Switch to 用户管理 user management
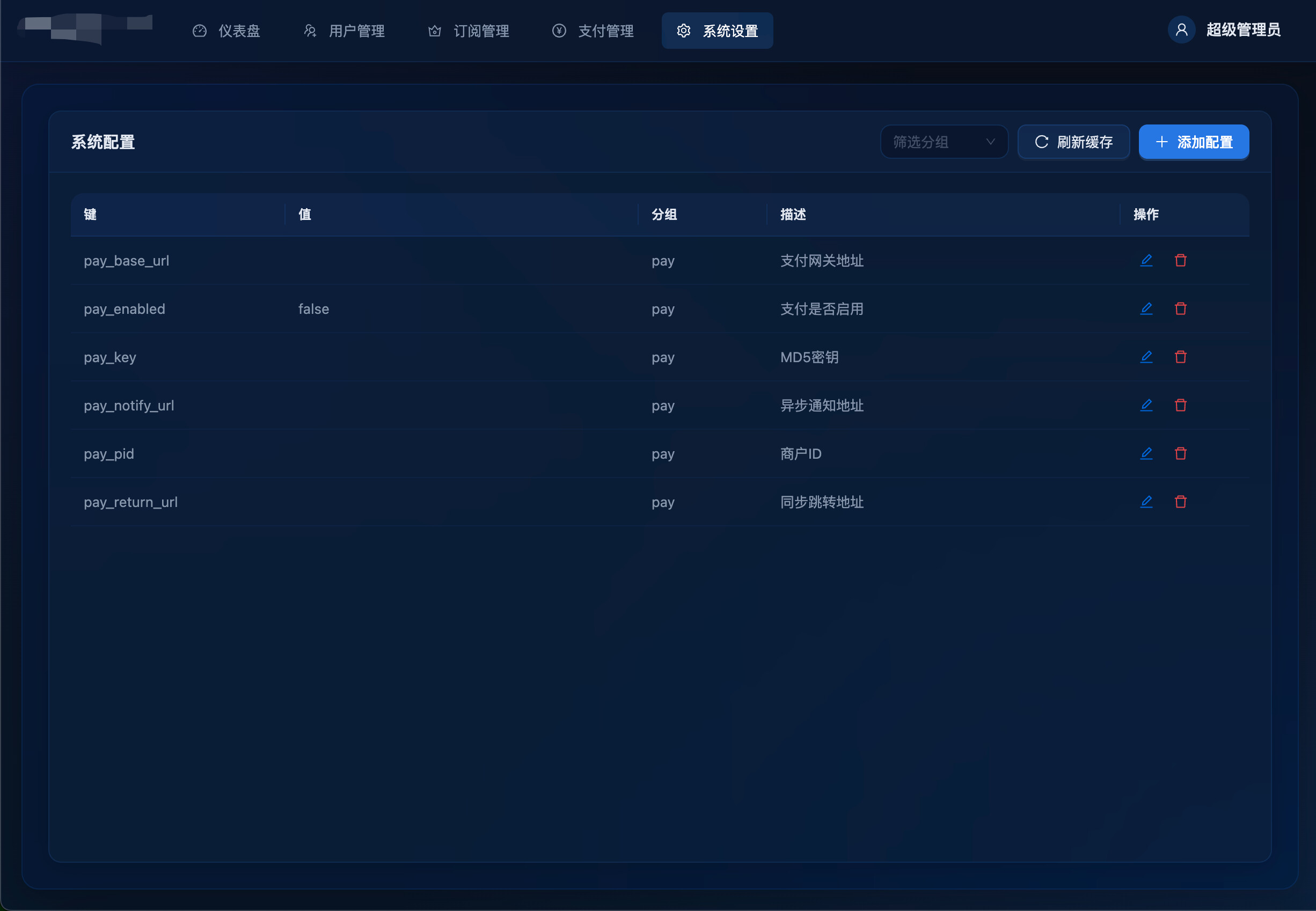1316x911 pixels. click(344, 31)
